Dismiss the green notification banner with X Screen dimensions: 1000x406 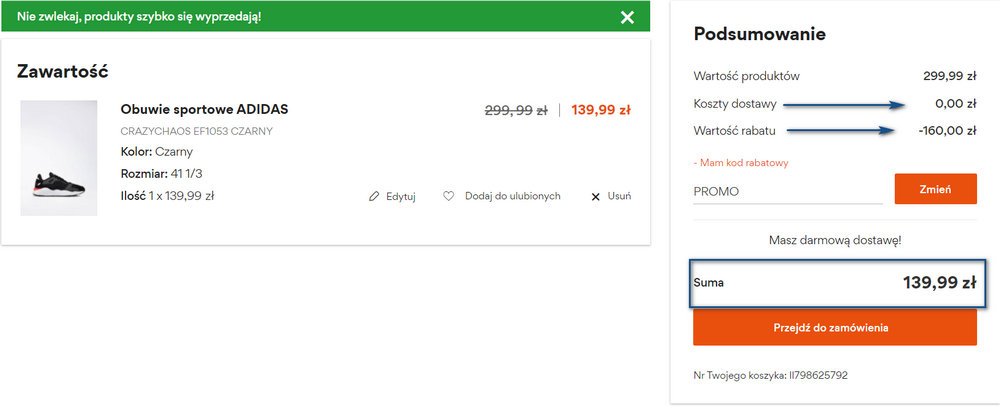click(628, 17)
